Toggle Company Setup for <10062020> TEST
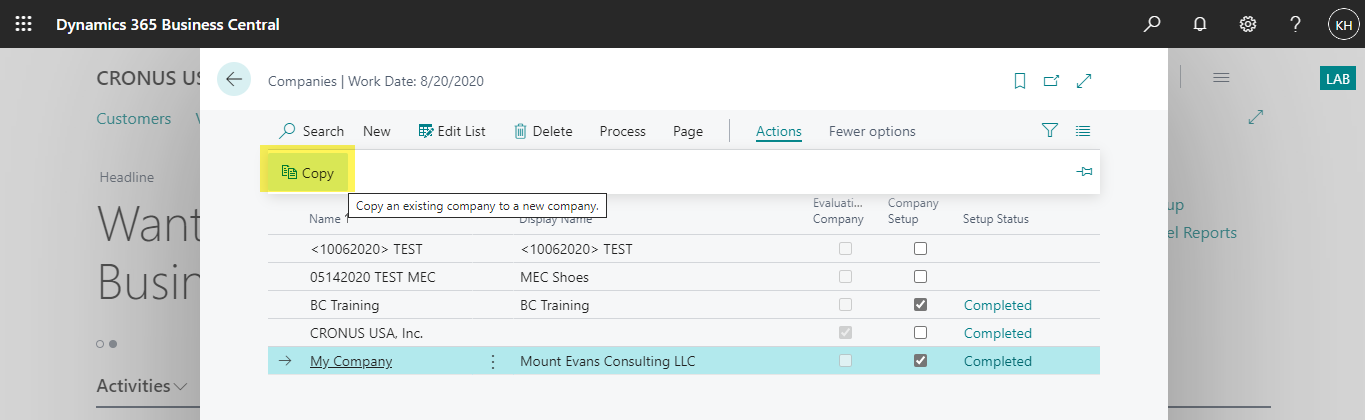1365x420 pixels. 920,249
